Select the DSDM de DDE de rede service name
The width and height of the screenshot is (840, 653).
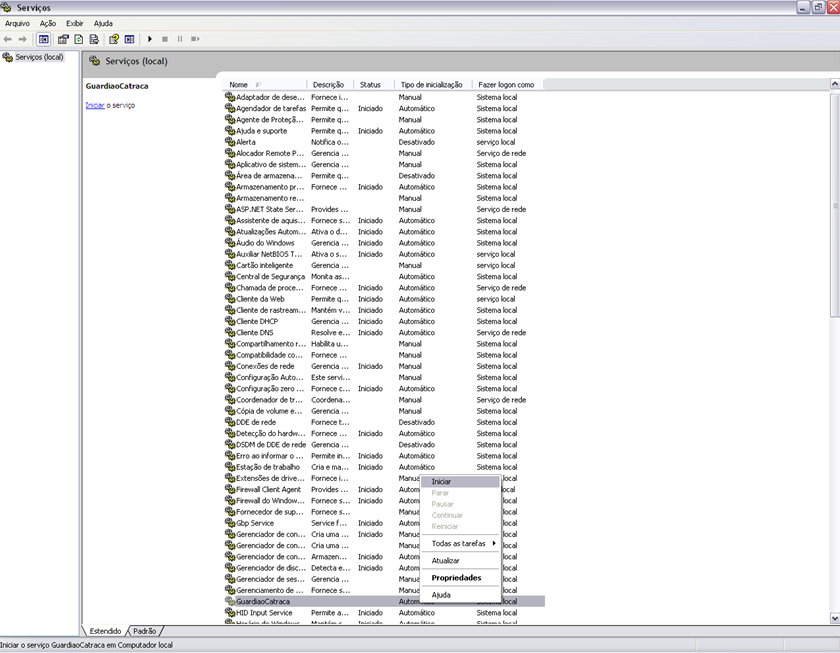click(271, 445)
